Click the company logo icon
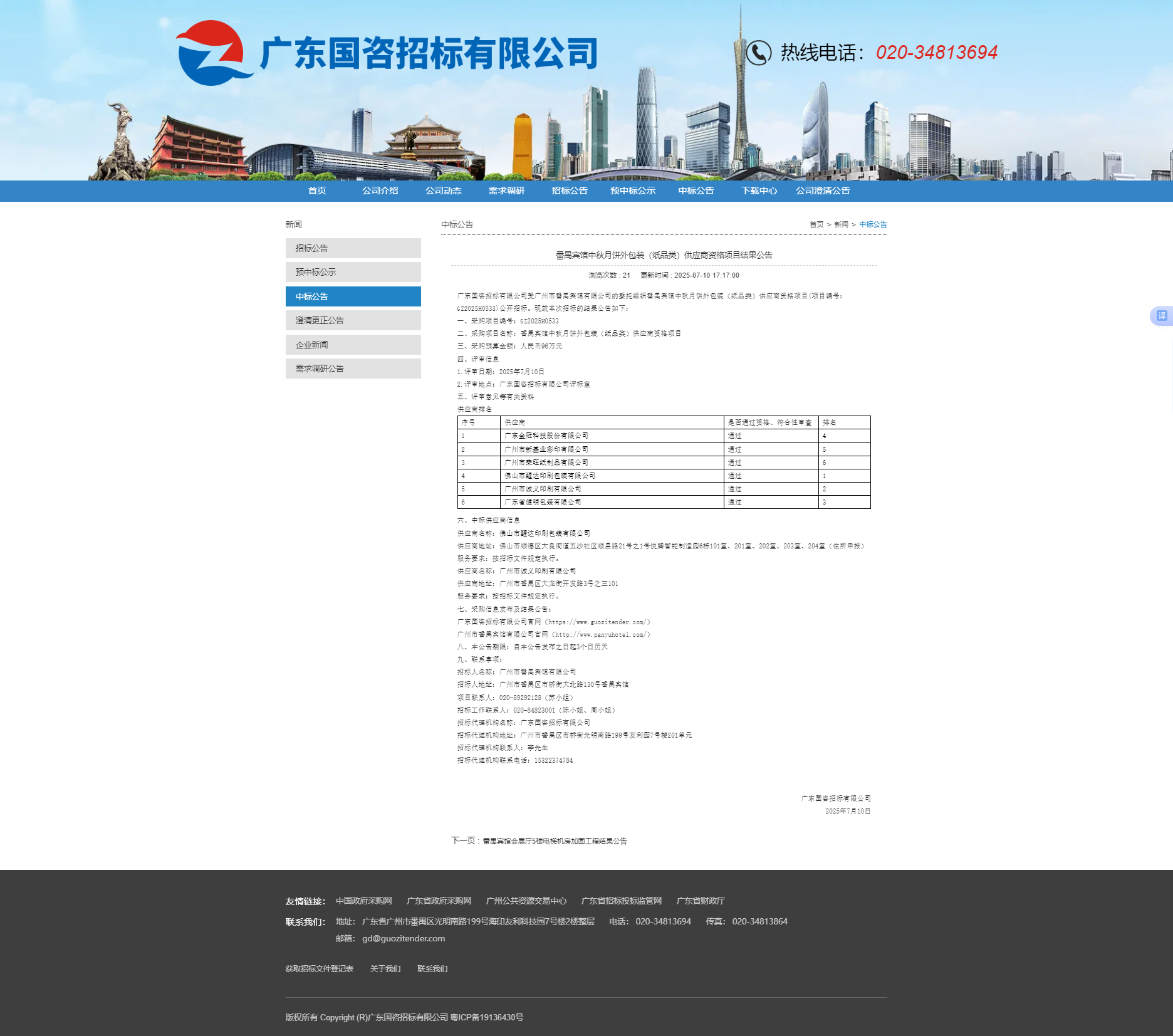The height and width of the screenshot is (1036, 1173). point(212,53)
